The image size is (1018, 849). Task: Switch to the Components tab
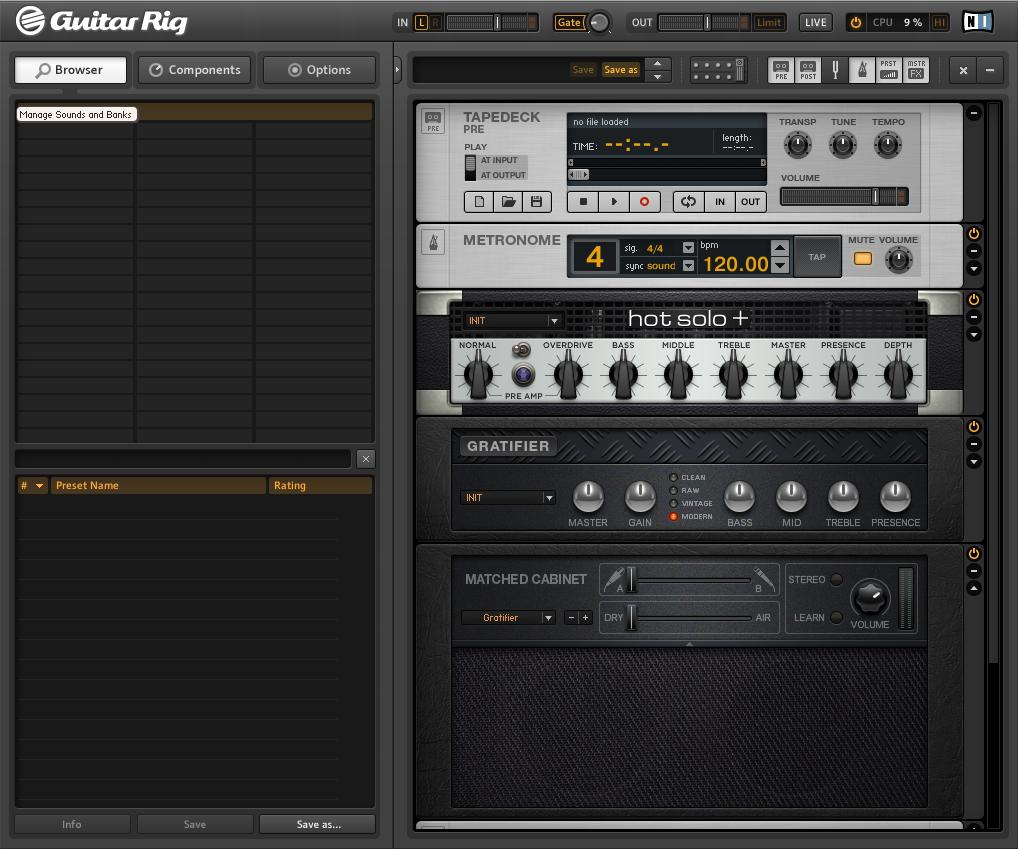click(195, 70)
